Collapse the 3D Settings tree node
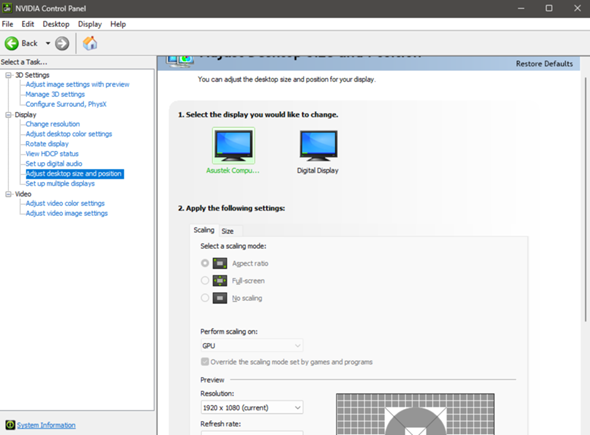Image resolution: width=590 pixels, height=435 pixels. point(8,75)
